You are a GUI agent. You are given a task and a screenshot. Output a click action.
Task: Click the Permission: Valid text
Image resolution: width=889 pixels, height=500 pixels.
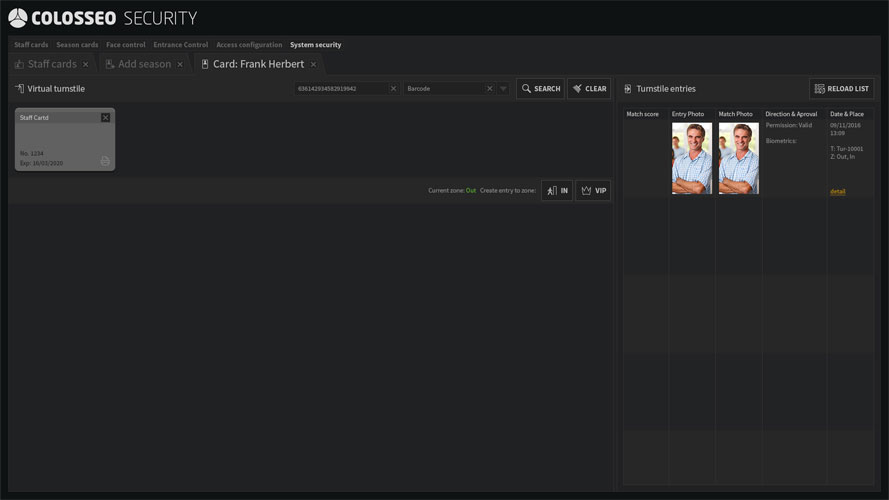pos(789,125)
